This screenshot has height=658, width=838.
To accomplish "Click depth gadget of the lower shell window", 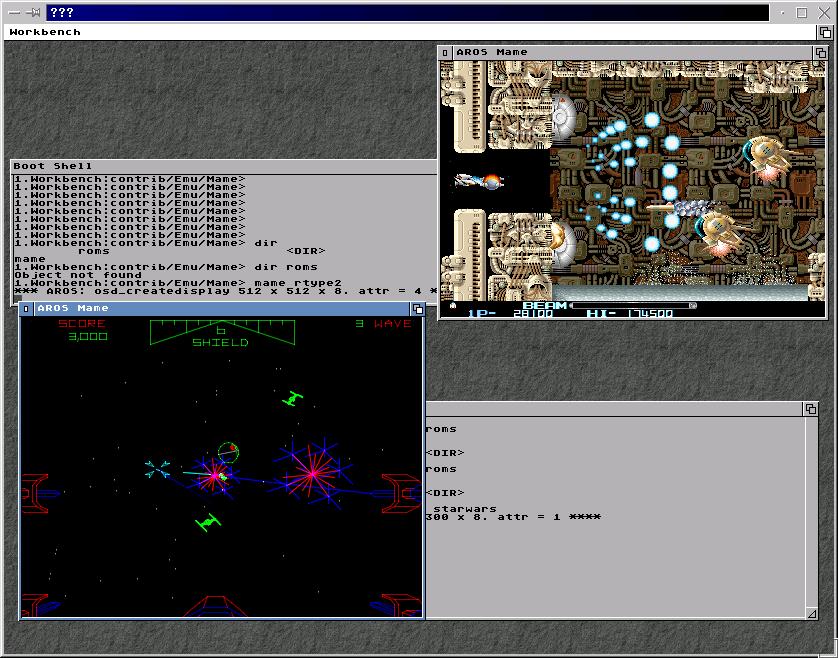I will coord(811,409).
